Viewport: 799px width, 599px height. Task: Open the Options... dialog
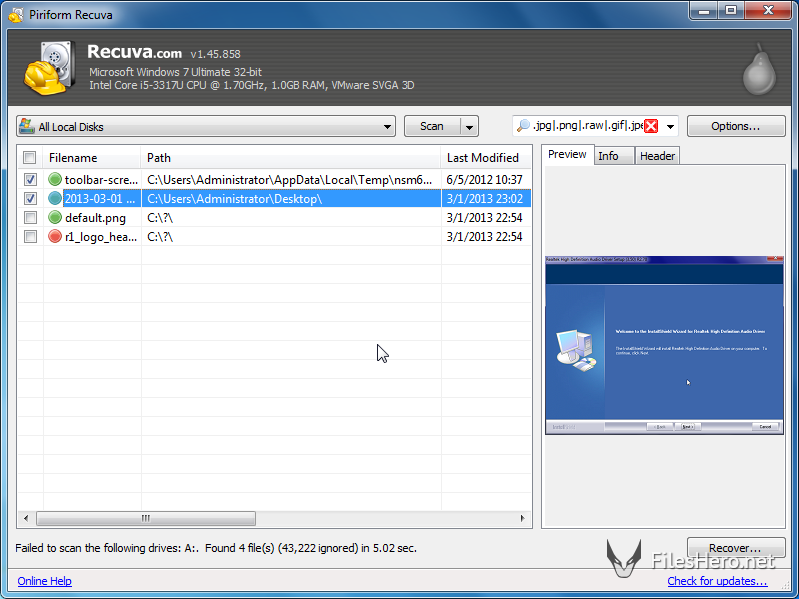click(736, 126)
